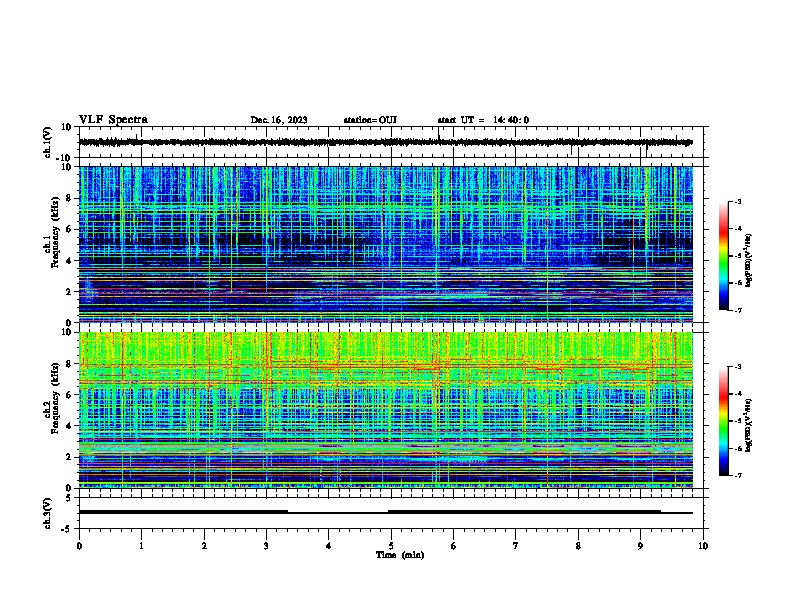The width and height of the screenshot is (792, 612).
Task: Click the time-axis tick label "10"
Action: [703, 546]
